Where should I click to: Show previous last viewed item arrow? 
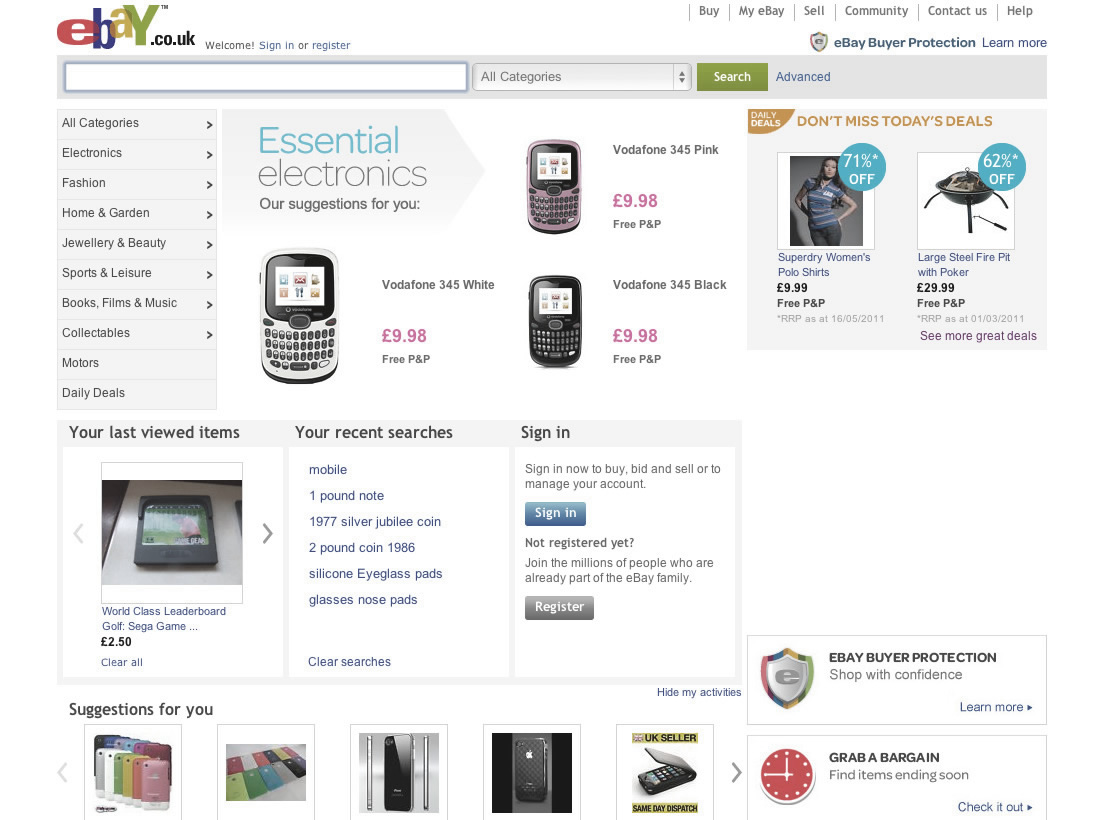pos(79,533)
